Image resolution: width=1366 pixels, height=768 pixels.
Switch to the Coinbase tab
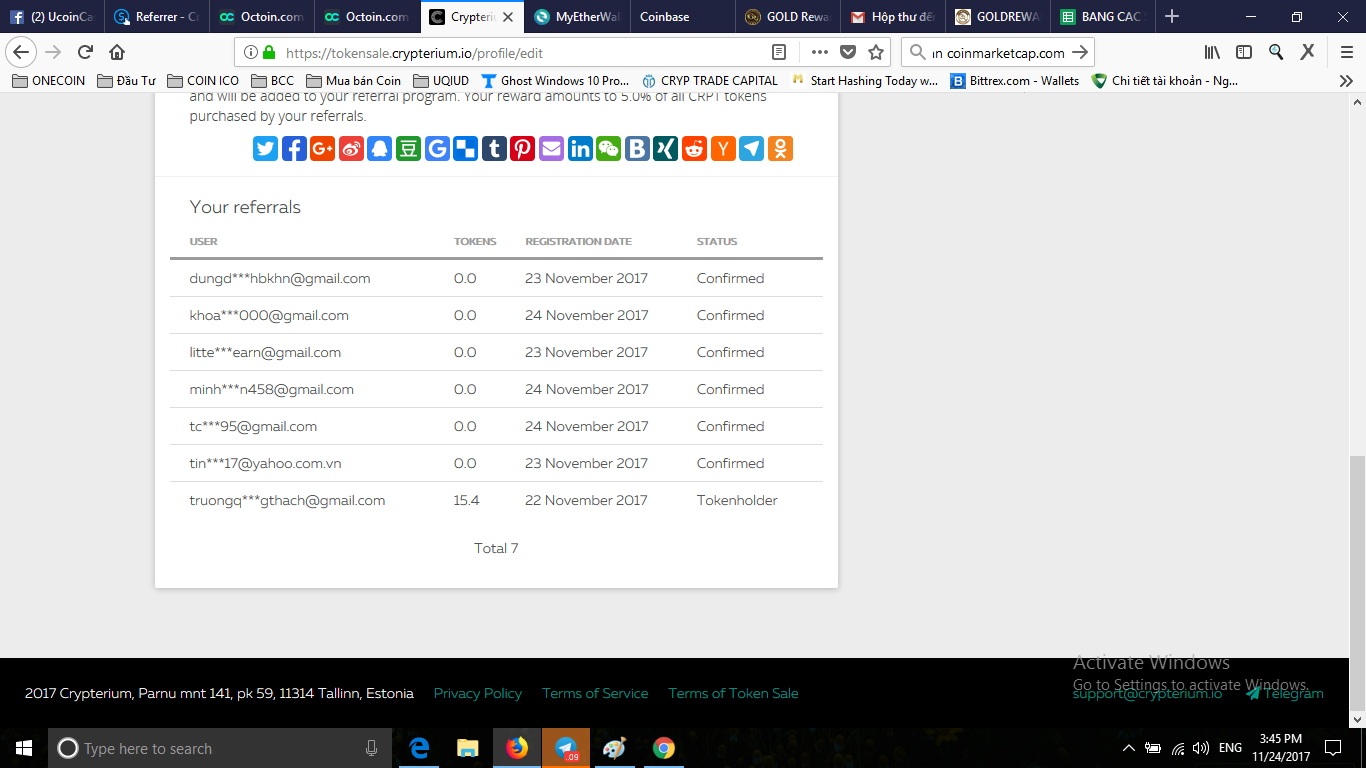click(x=681, y=17)
